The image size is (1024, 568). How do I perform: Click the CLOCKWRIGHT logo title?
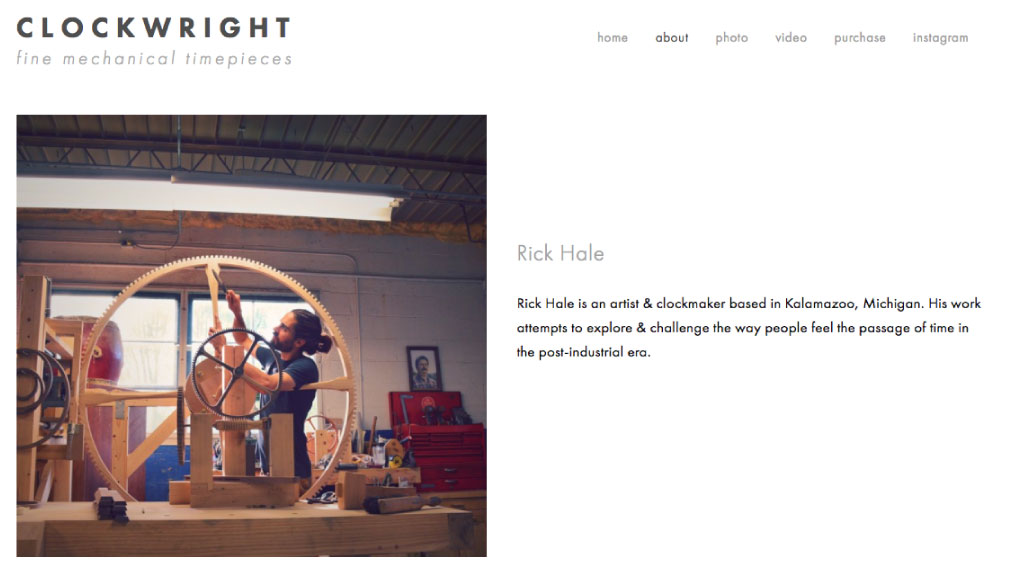tap(153, 27)
